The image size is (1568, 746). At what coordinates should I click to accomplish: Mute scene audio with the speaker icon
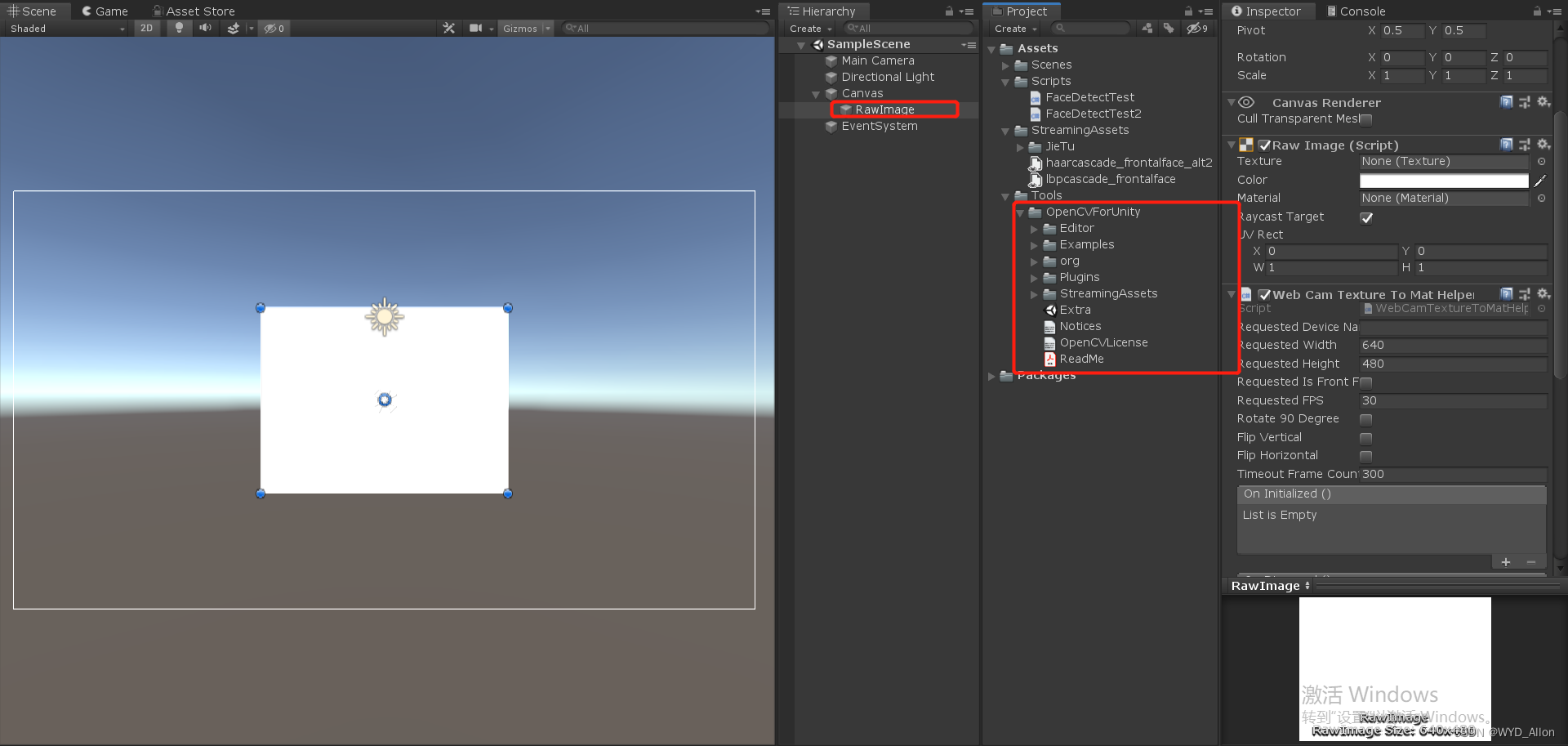pyautogui.click(x=204, y=28)
